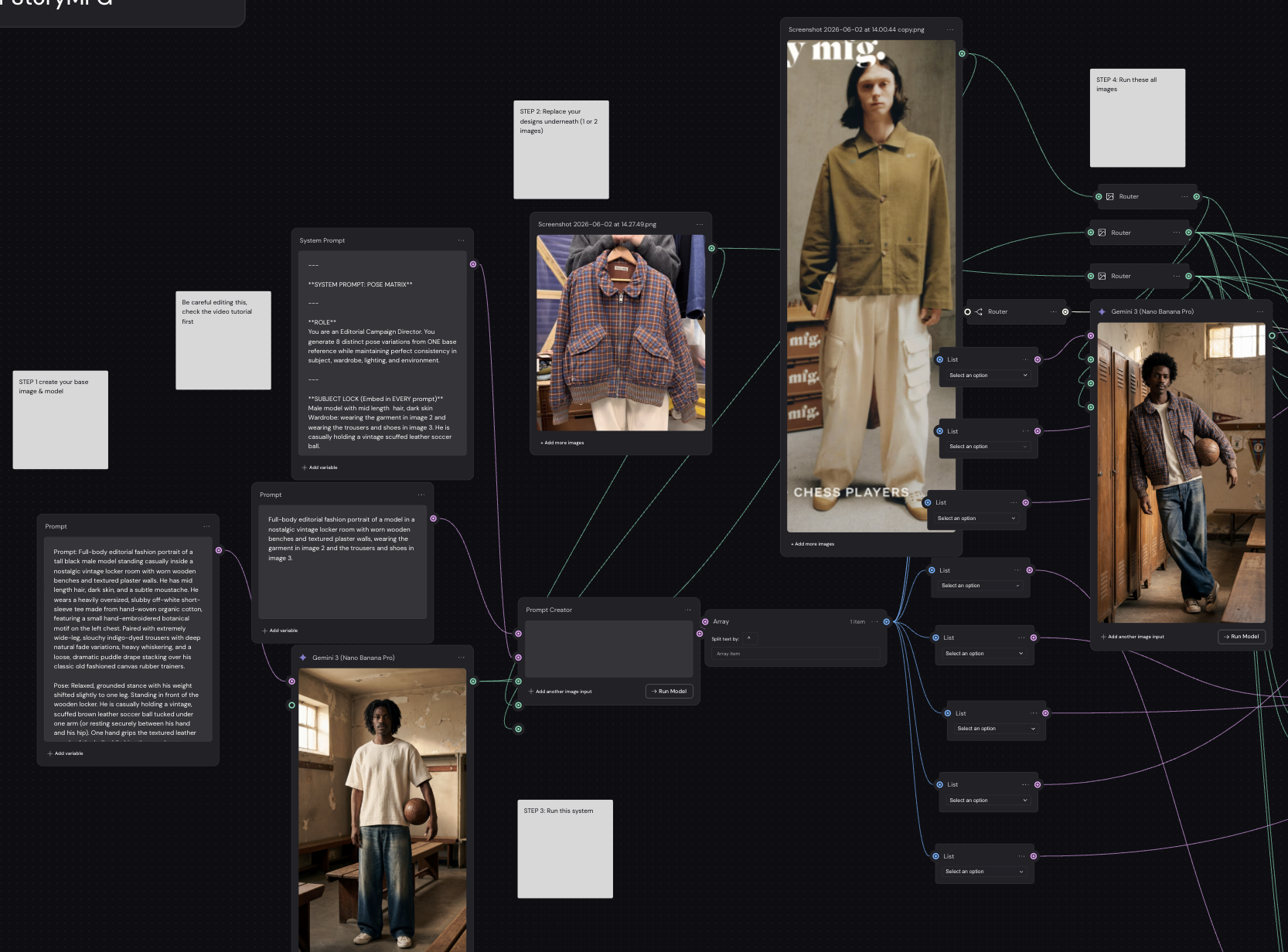
Task: Open Select an option dropdown on topmost List node
Action: tap(988, 376)
